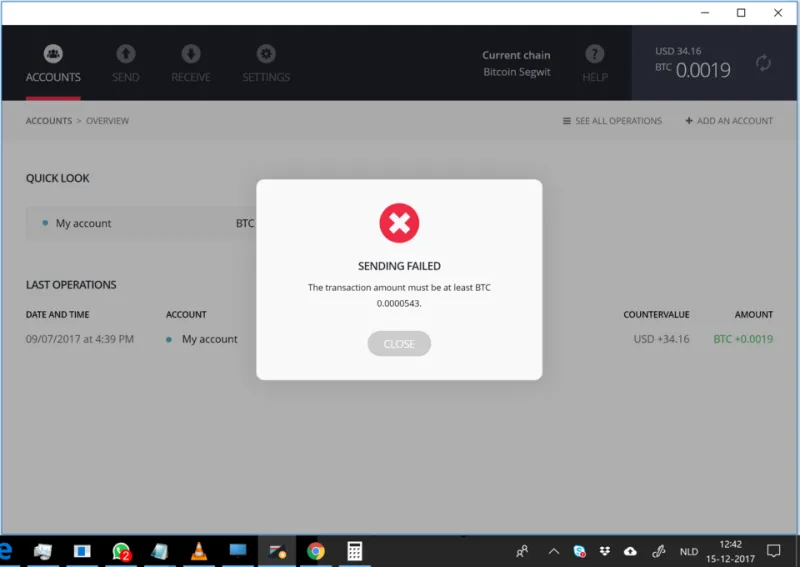The width and height of the screenshot is (800, 567).
Task: Open the Receive tab
Action: tap(191, 63)
